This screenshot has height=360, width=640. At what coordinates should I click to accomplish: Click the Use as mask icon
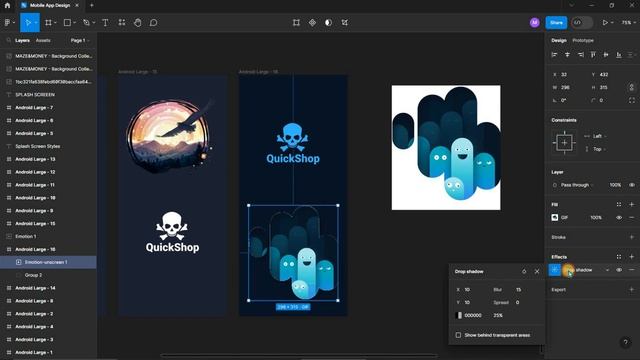coord(329,23)
